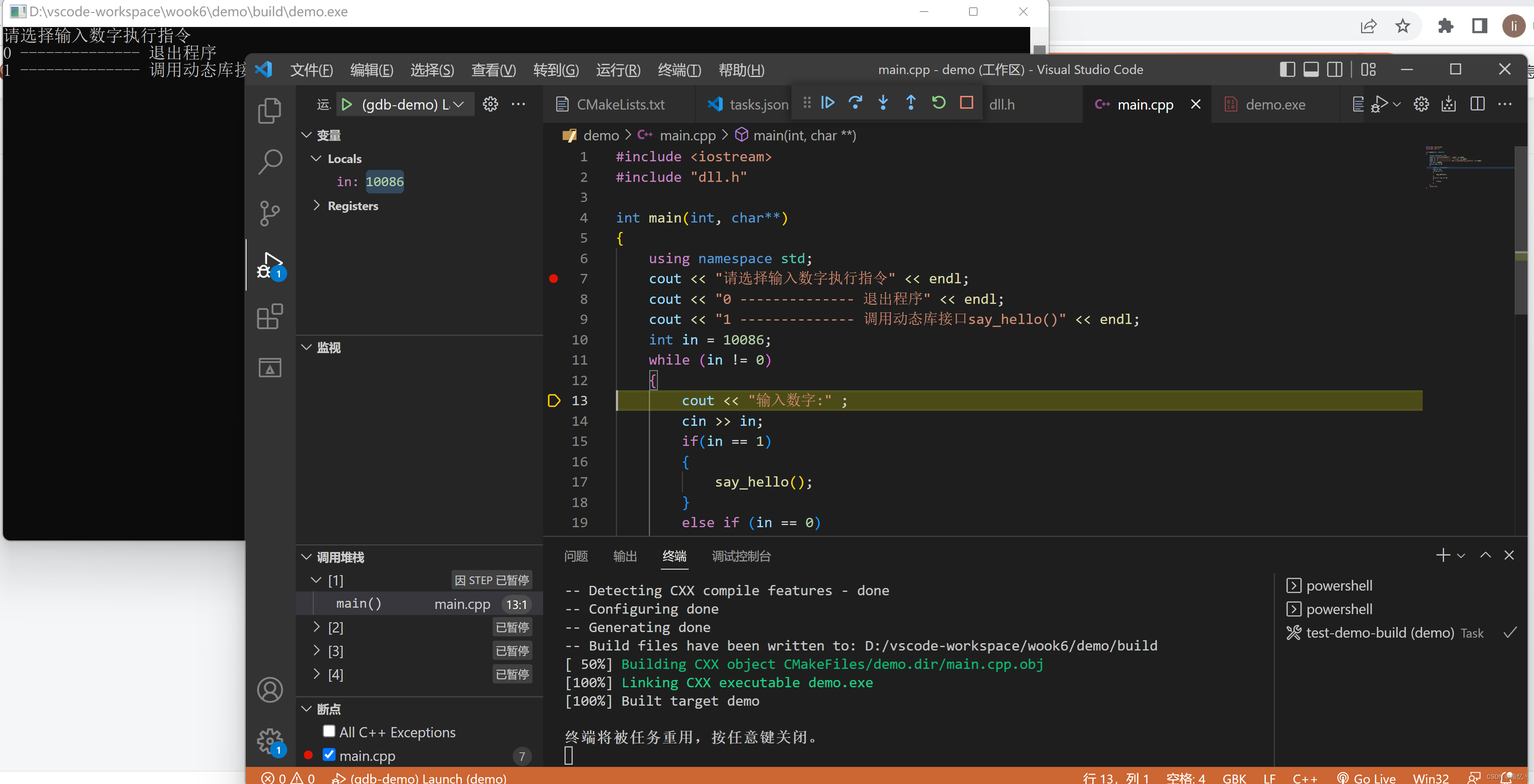1534x784 pixels.
Task: Collapse the 监视 section
Action: coord(306,347)
